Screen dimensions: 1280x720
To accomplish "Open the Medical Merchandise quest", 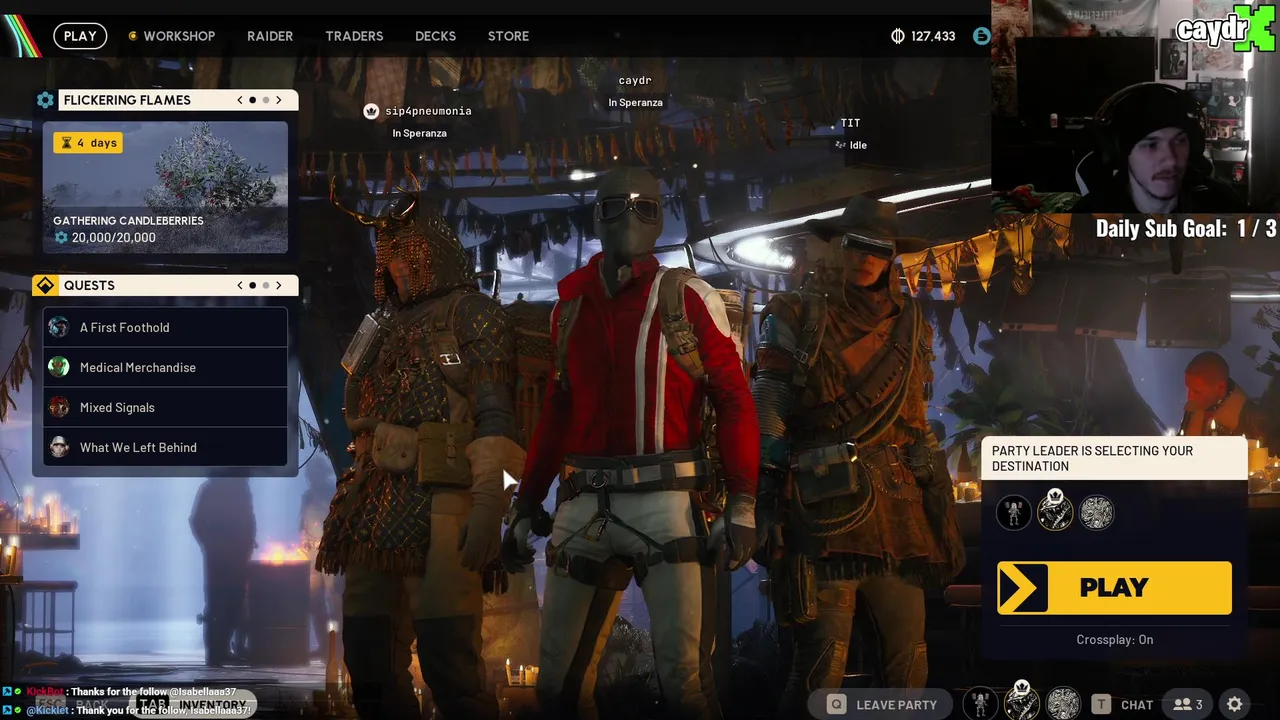I will click(x=165, y=367).
